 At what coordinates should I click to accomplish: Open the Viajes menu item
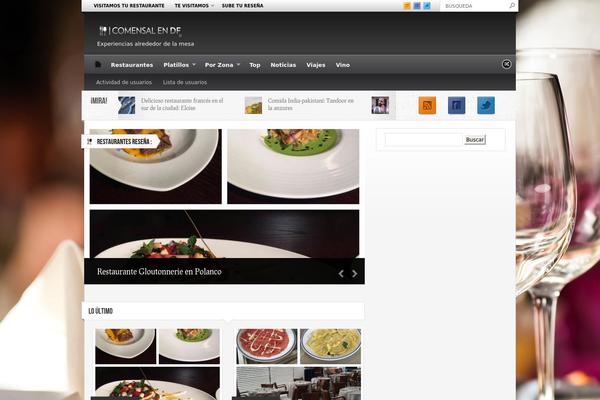coord(316,65)
